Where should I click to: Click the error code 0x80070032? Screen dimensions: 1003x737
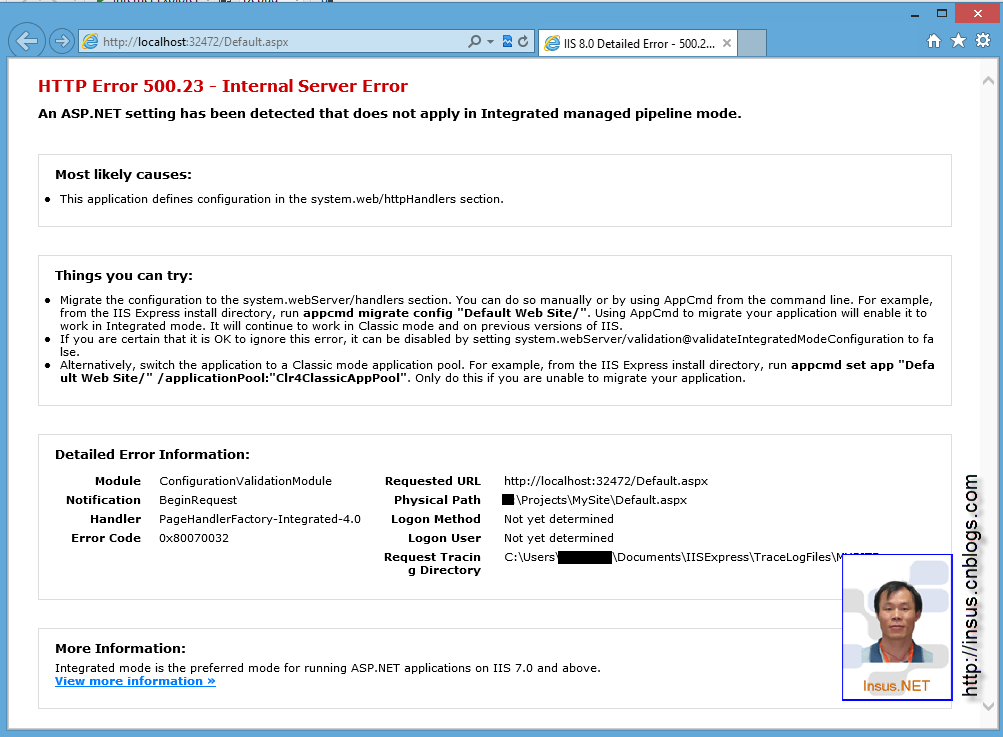point(194,539)
